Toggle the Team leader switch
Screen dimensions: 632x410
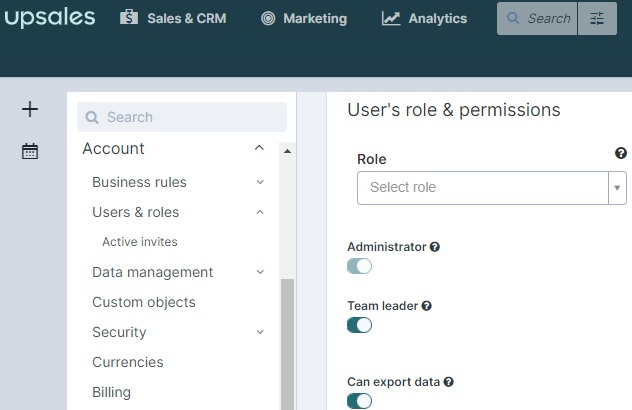tap(359, 325)
